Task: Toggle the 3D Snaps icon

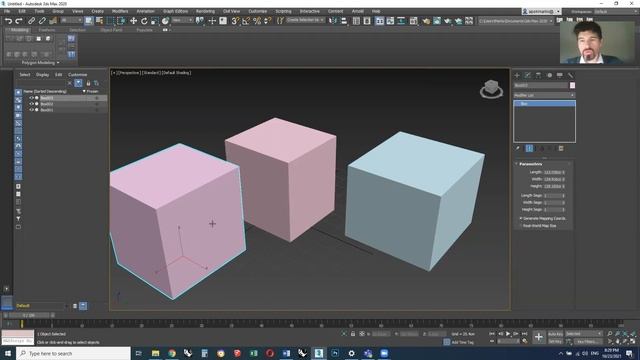Action: click(235, 21)
